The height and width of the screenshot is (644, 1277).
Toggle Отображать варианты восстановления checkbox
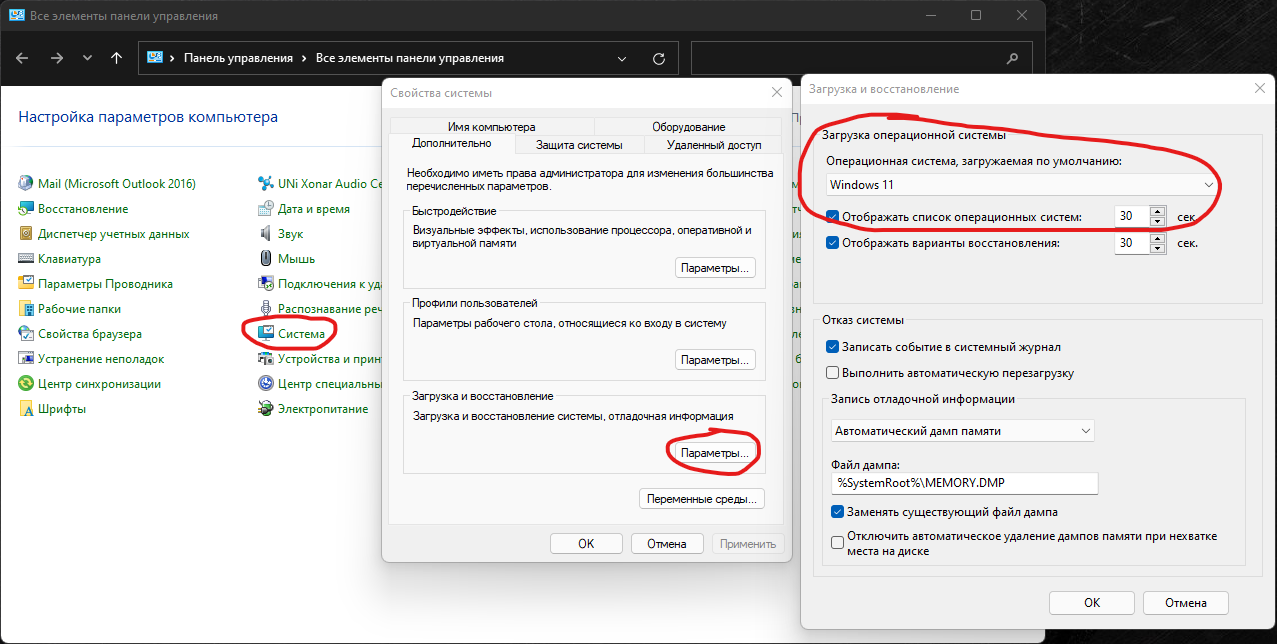tap(833, 242)
